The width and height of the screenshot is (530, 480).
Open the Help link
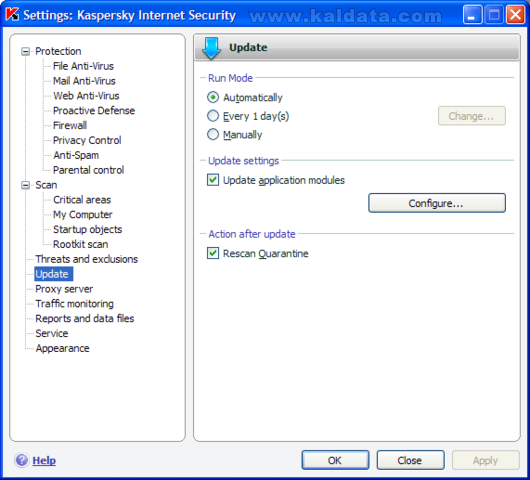coord(44,460)
